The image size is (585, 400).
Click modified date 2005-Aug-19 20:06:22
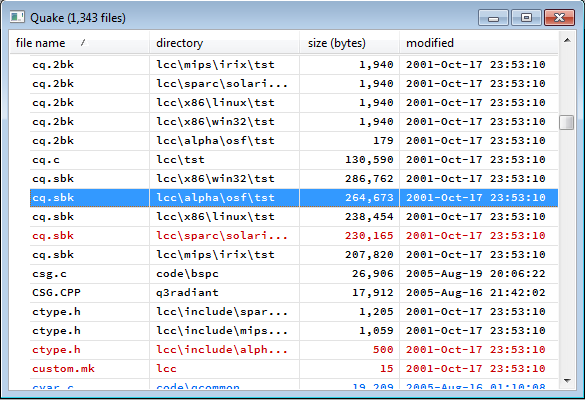click(476, 274)
